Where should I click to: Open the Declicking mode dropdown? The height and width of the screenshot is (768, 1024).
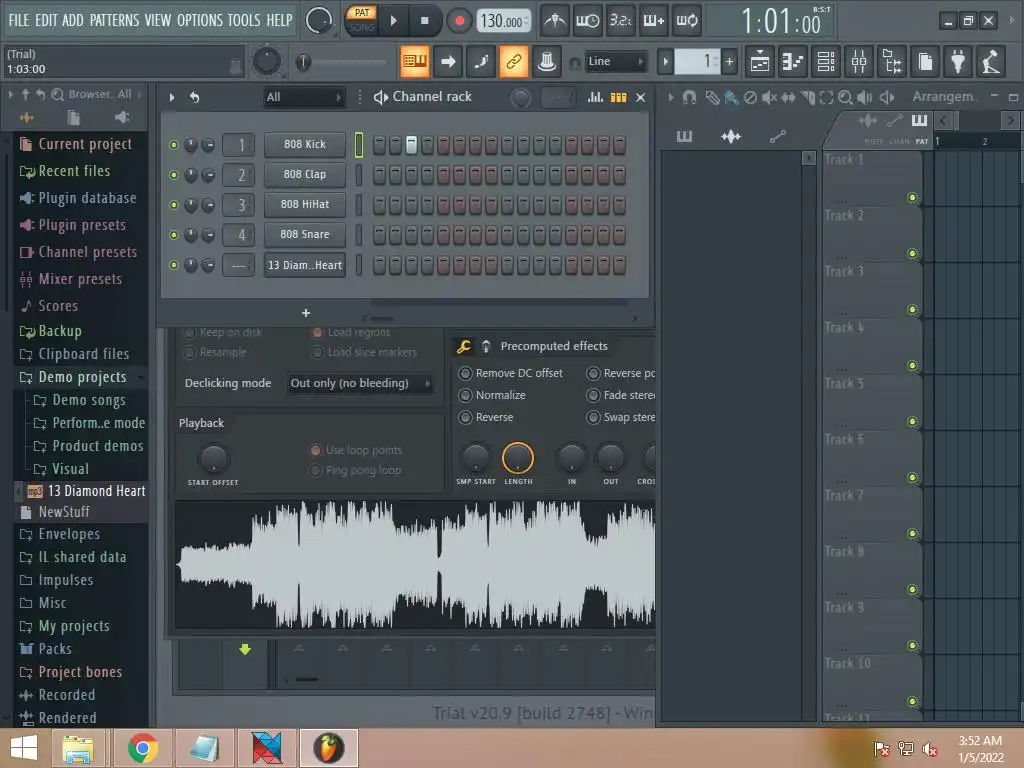(360, 383)
